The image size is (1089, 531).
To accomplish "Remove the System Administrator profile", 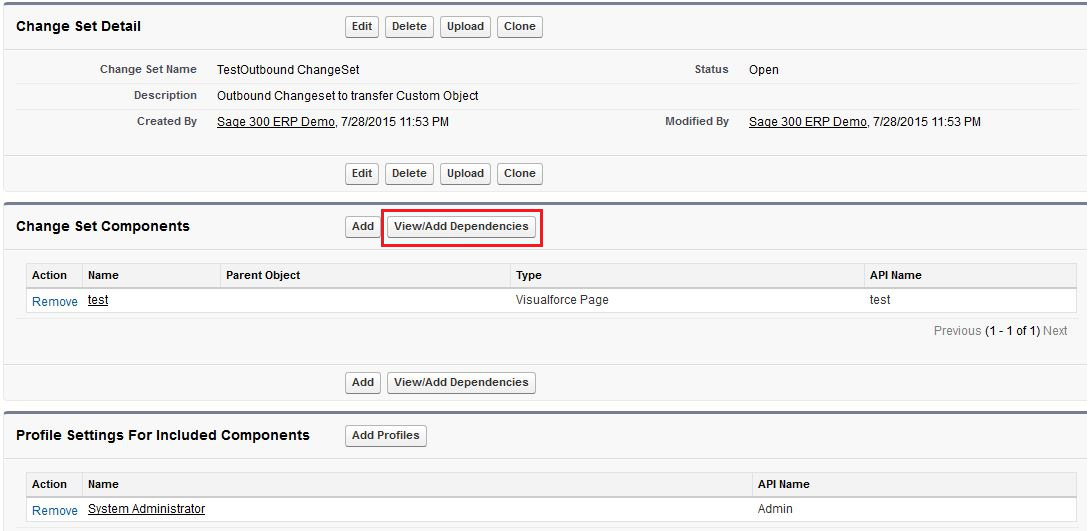I will tap(55, 510).
